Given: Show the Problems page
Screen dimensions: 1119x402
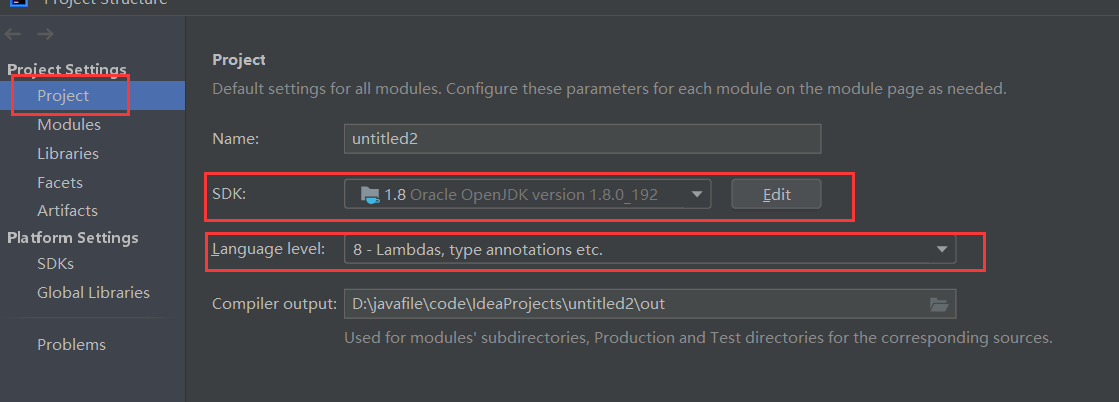Looking at the screenshot, I should tap(71, 345).
